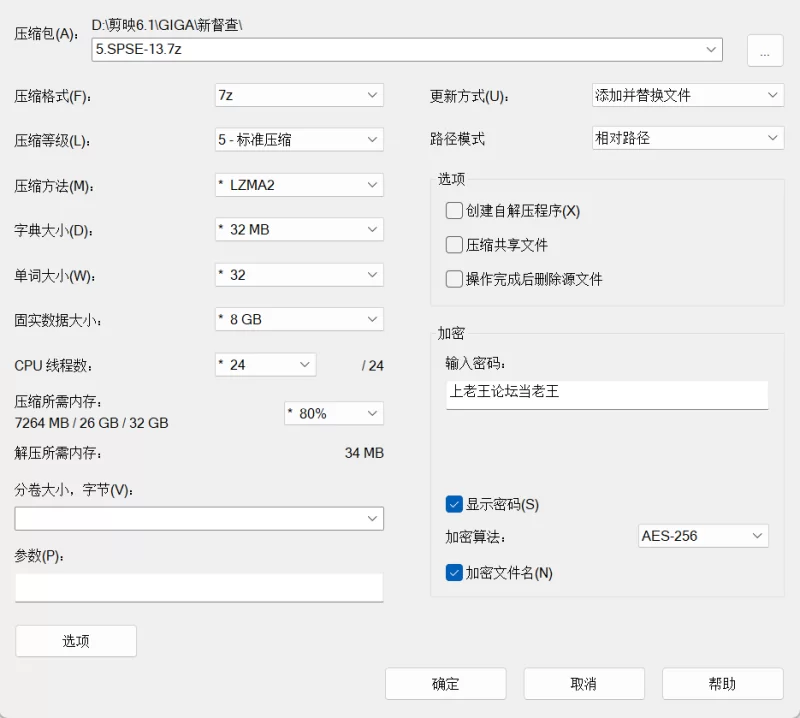Screen dimensions: 800x718
Task: Disable the 加密文件名 checkbox
Action: coord(454,573)
